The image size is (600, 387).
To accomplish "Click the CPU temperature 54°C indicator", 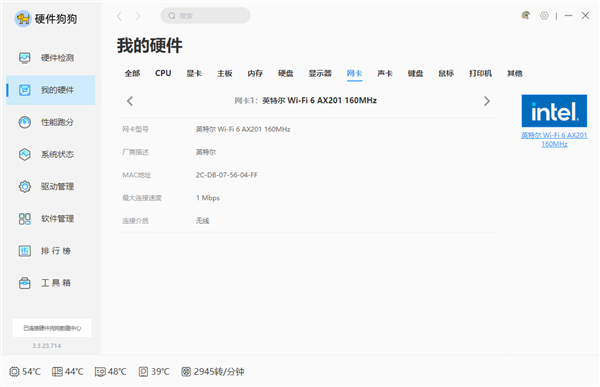I will coord(25,371).
